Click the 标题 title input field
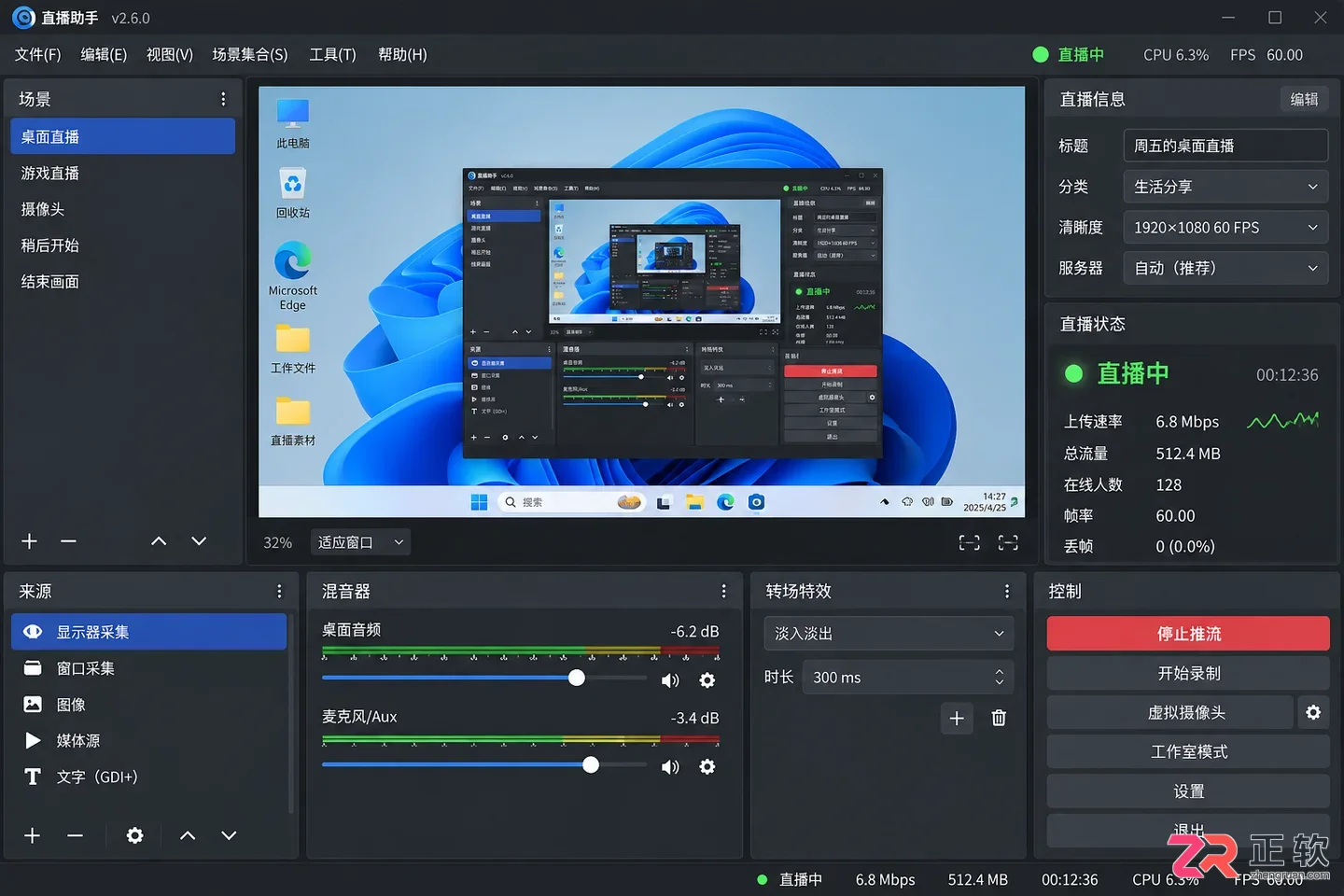Viewport: 1344px width, 896px height. [x=1225, y=146]
